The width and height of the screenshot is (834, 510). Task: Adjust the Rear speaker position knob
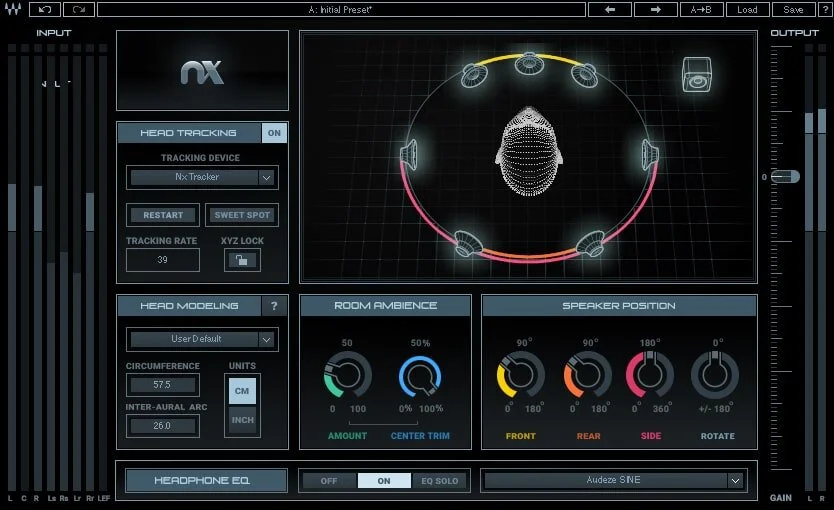click(x=588, y=375)
